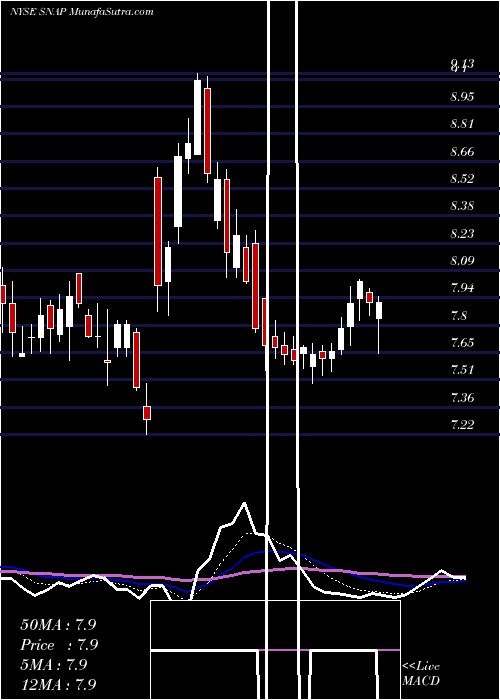Click the NYSE SNAP MunafaSutra.com title text

(82, 12)
